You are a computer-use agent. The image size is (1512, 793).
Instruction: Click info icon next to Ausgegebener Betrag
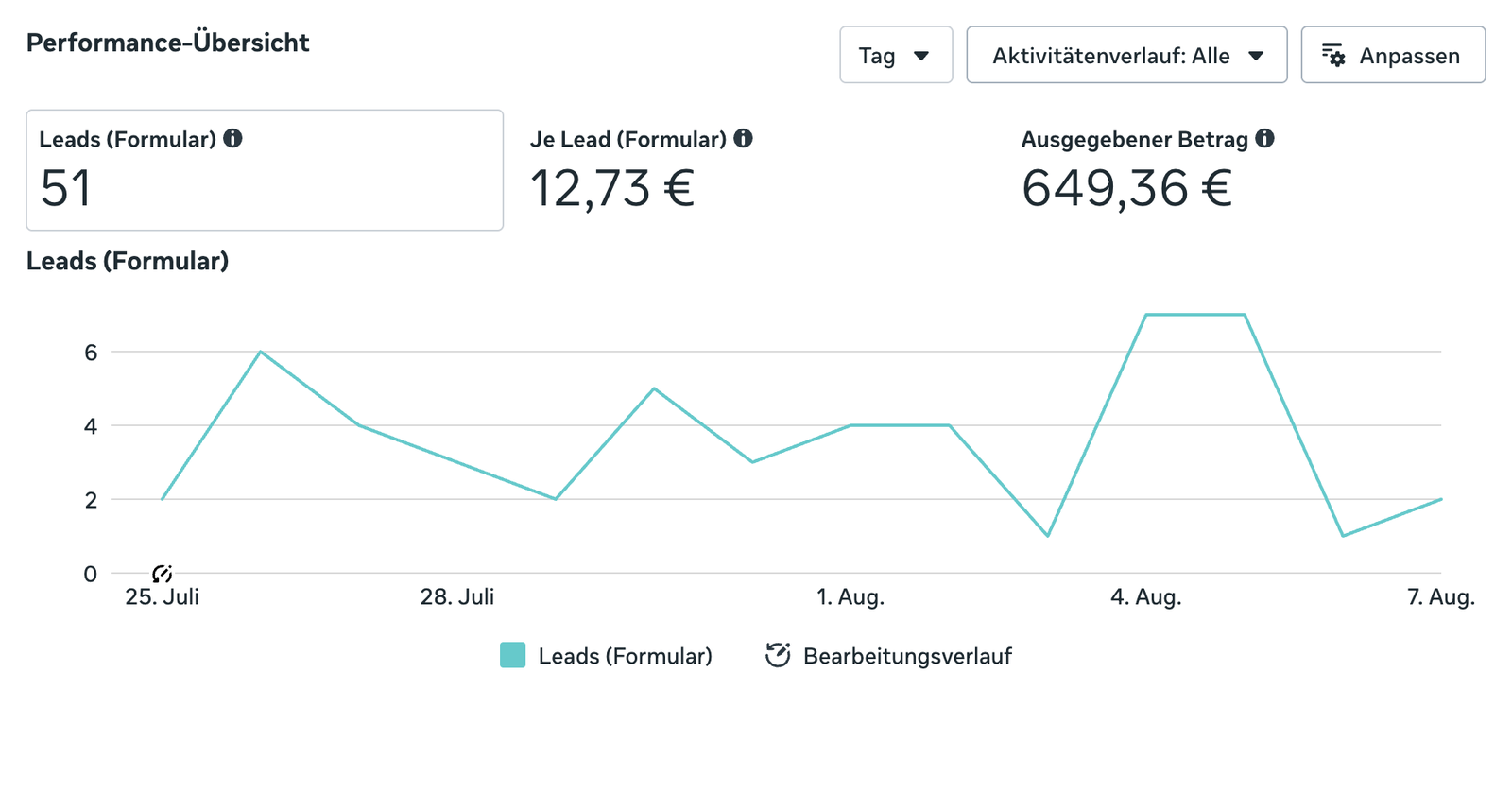pos(1264,139)
